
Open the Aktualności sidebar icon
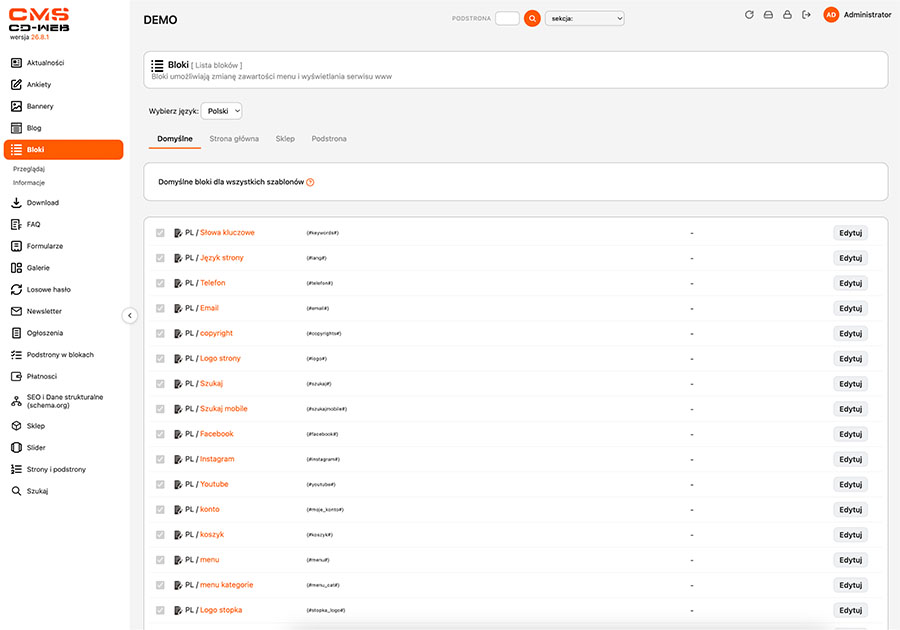(x=17, y=63)
